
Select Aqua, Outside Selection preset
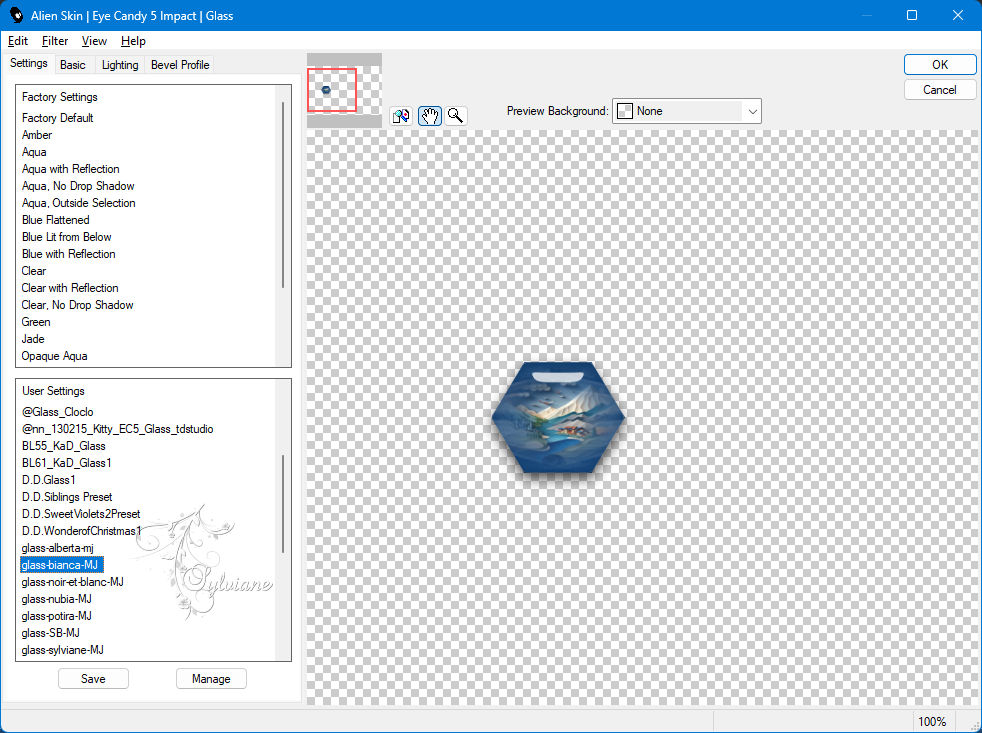[78, 202]
